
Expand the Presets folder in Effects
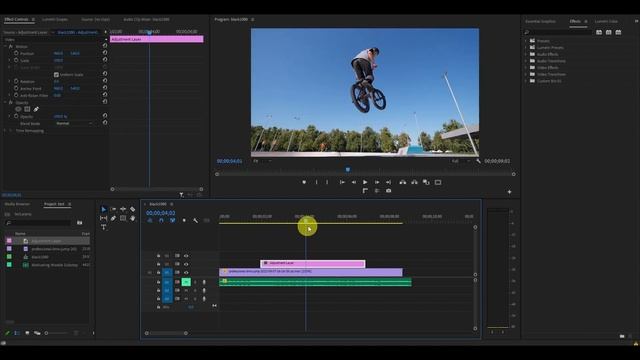click(526, 41)
